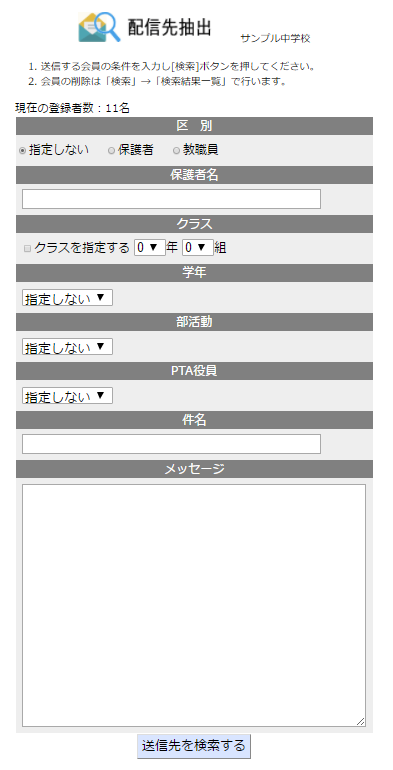Image resolution: width=393 pixels, height=770 pixels.
Task: Select the 指定しない radio button
Action: pos(22,151)
